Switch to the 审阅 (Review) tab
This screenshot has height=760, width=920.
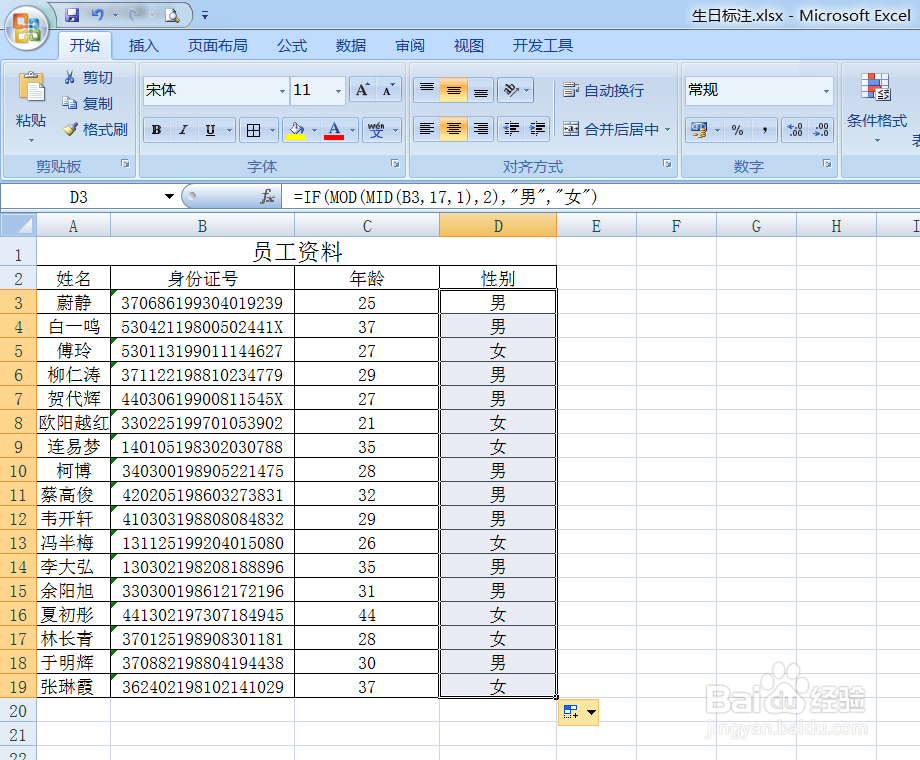click(x=410, y=45)
